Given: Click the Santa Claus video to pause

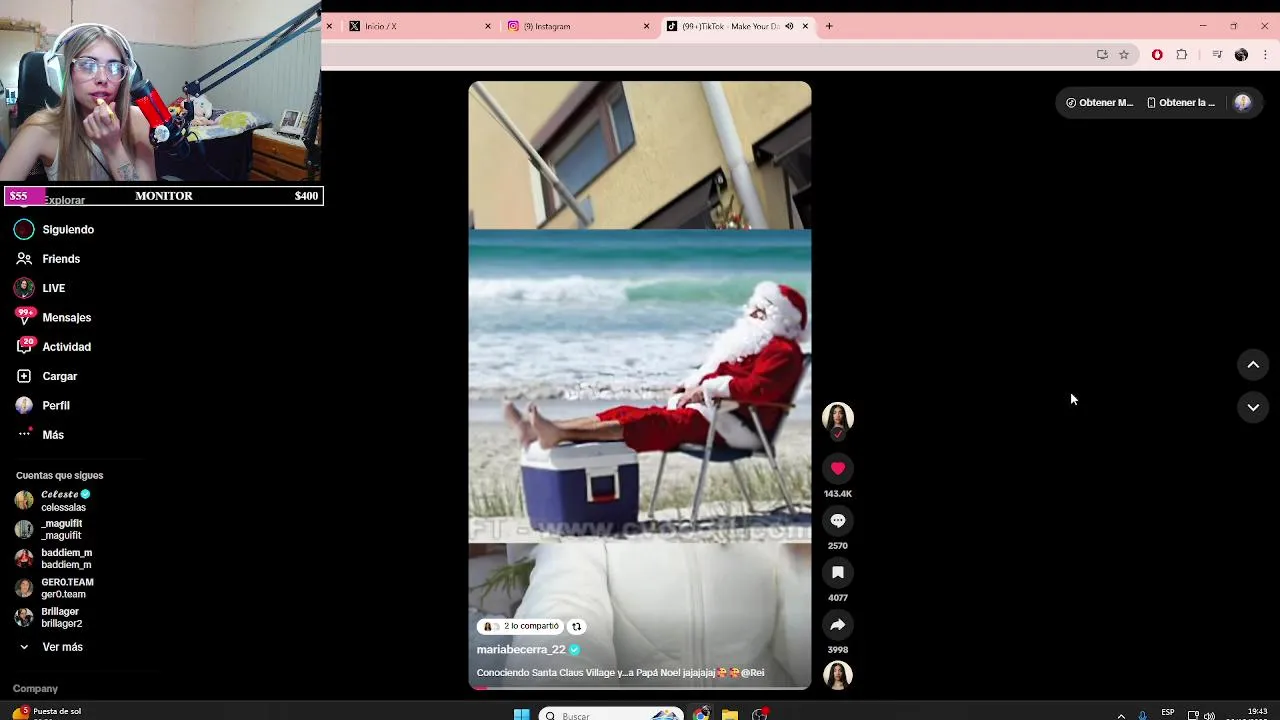Looking at the screenshot, I should (x=640, y=385).
